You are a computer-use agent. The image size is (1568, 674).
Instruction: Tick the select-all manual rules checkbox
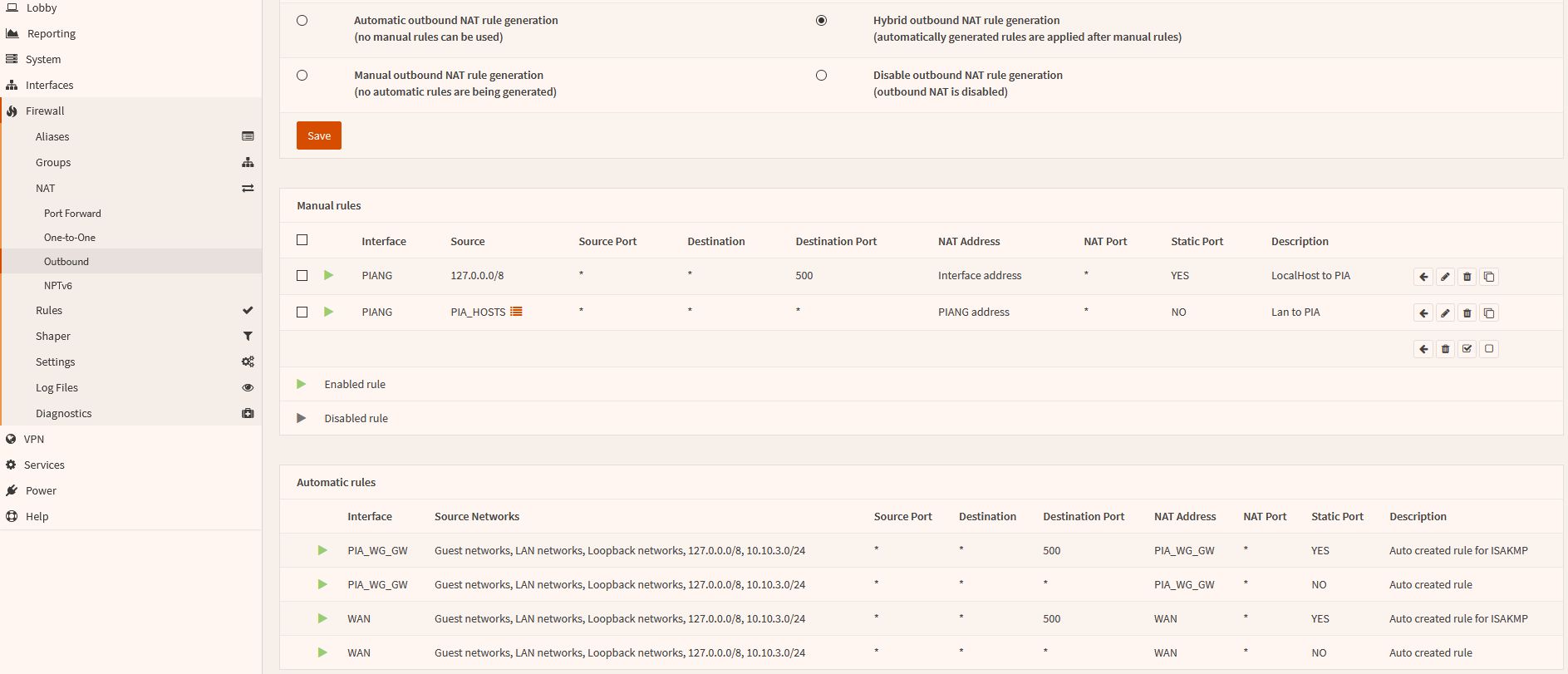tap(302, 240)
